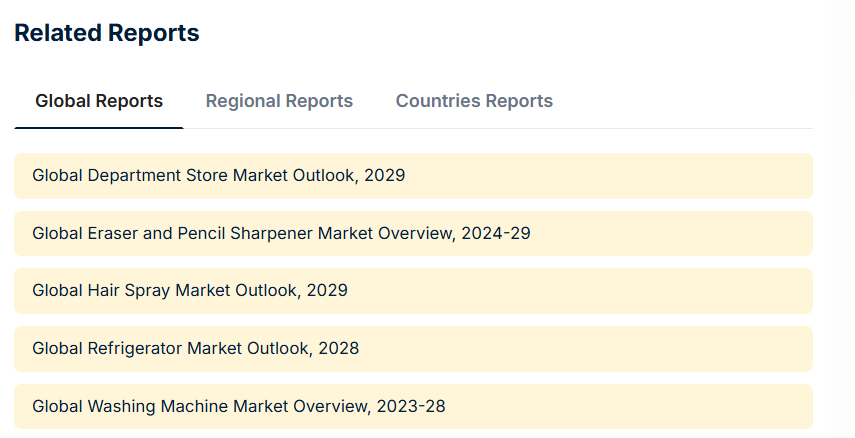Viewport: 855px width, 438px height.
Task: Return to global-level related reports list
Action: [x=99, y=101]
